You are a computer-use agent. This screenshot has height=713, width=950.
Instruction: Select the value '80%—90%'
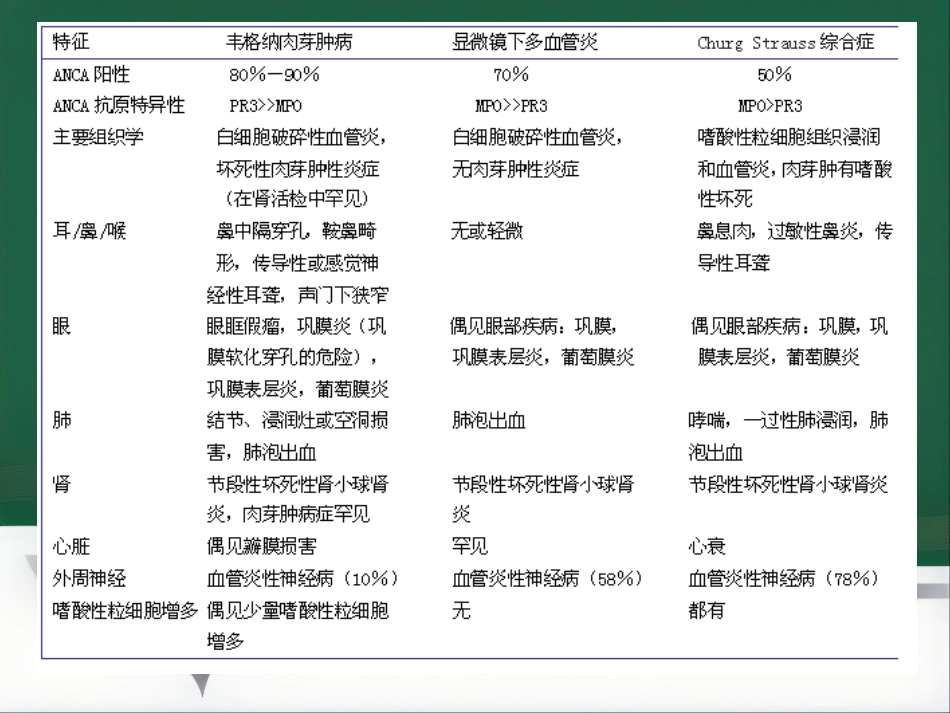click(x=274, y=75)
